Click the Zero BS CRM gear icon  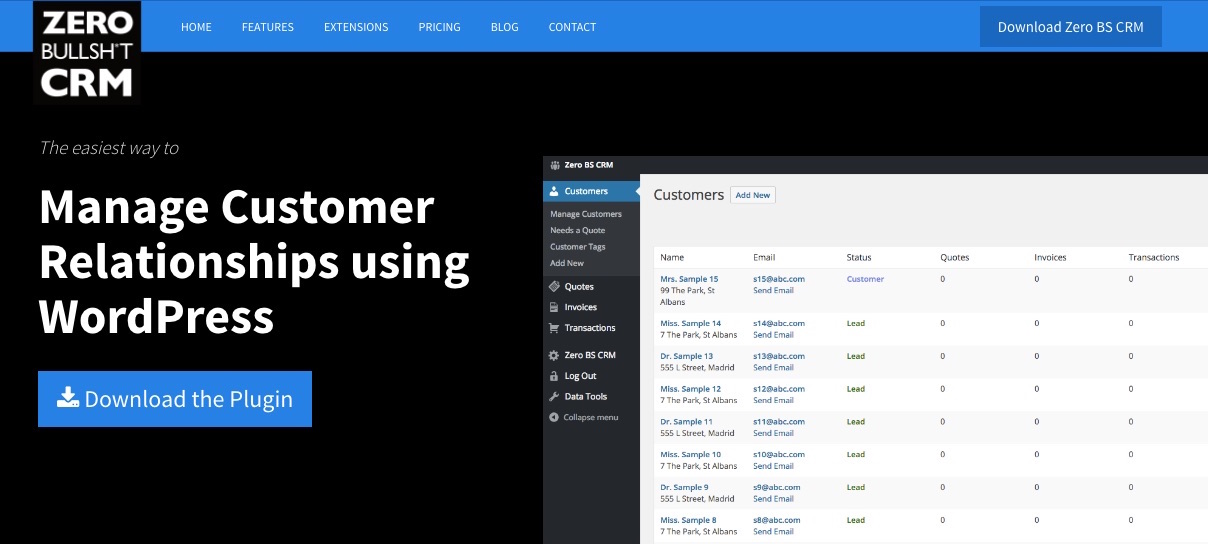554,355
